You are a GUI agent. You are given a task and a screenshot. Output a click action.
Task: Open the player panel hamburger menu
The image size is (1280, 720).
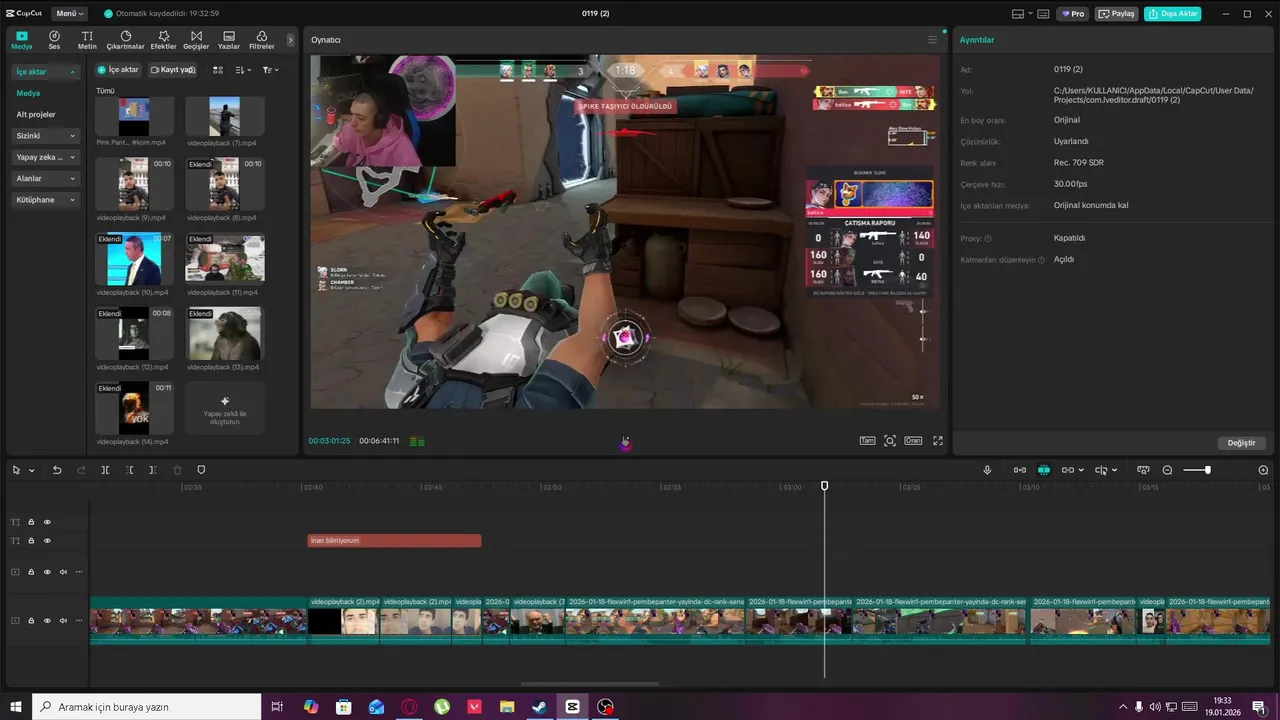click(x=933, y=40)
